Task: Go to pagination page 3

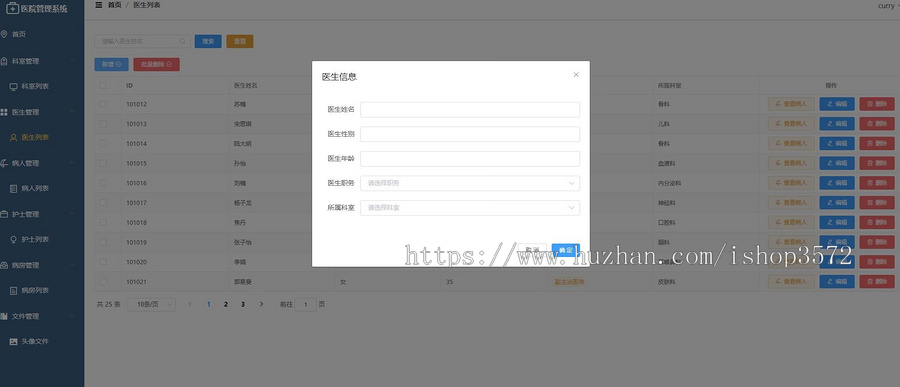Action: pyautogui.click(x=243, y=304)
